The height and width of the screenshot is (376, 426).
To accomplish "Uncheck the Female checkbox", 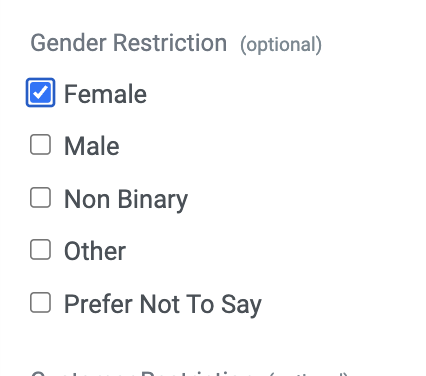I will [40, 93].
